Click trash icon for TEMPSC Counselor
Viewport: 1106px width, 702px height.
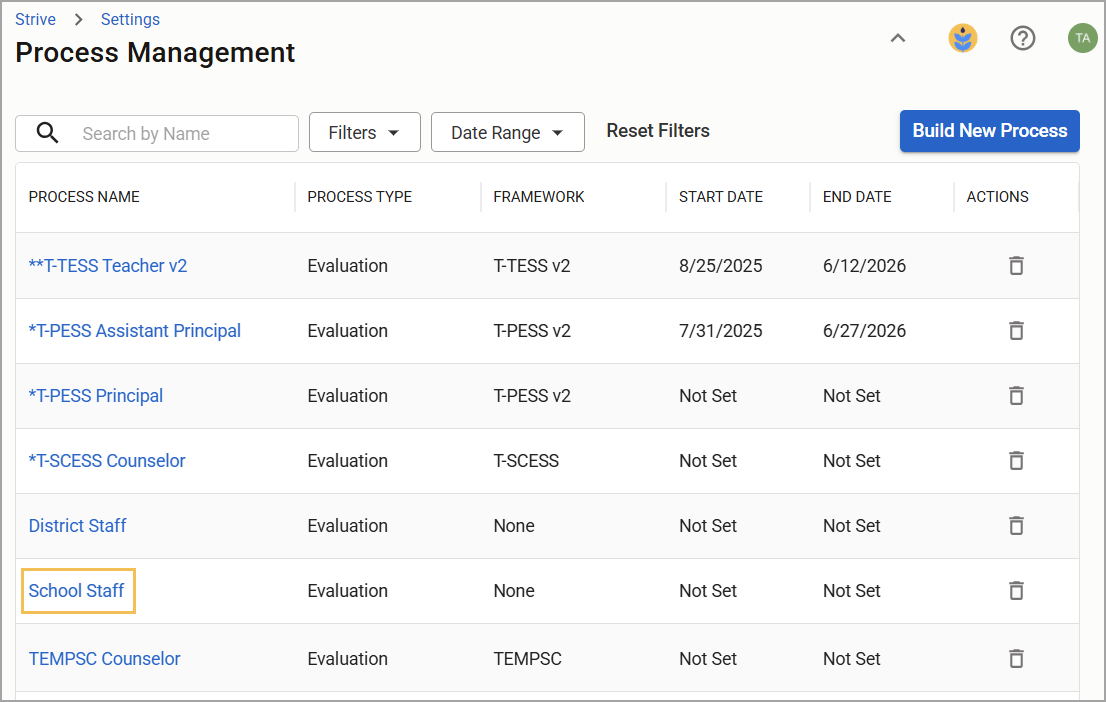pyautogui.click(x=1016, y=658)
